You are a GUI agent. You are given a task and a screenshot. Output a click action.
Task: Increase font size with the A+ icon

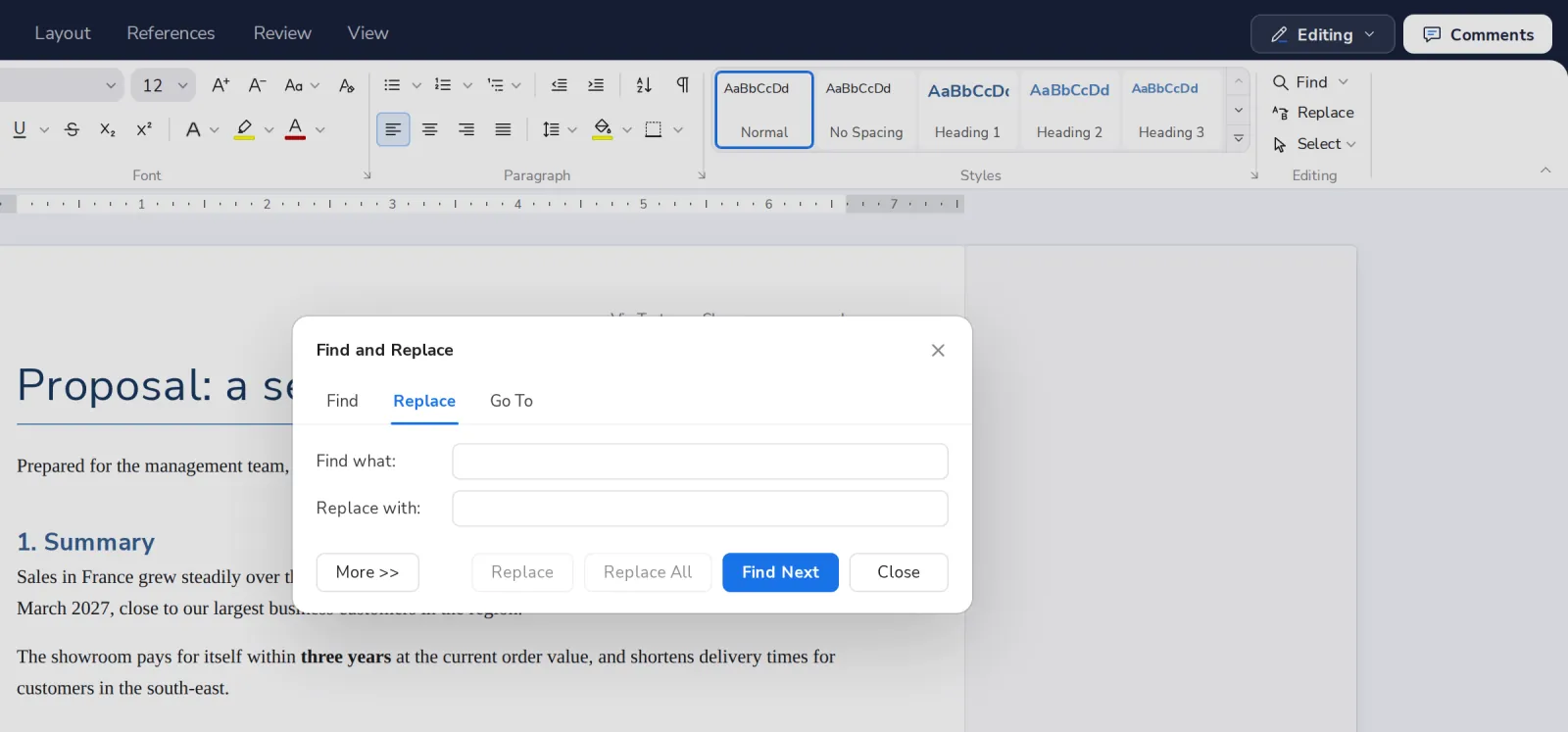coord(220,85)
